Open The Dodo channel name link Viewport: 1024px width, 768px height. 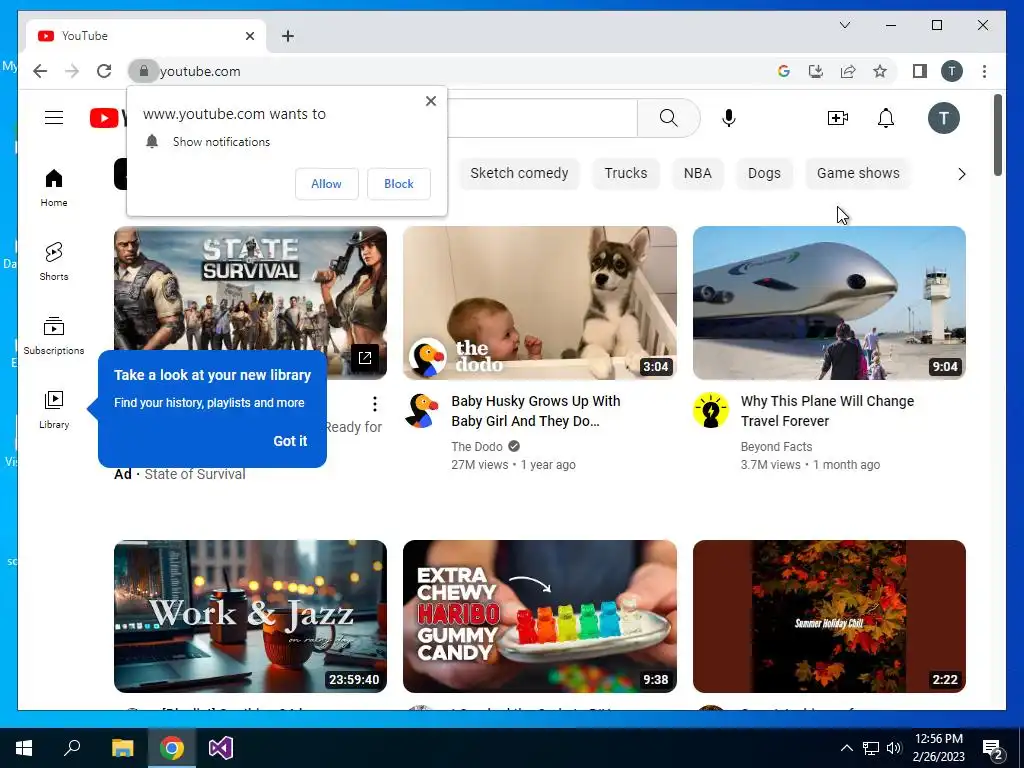[x=477, y=447]
